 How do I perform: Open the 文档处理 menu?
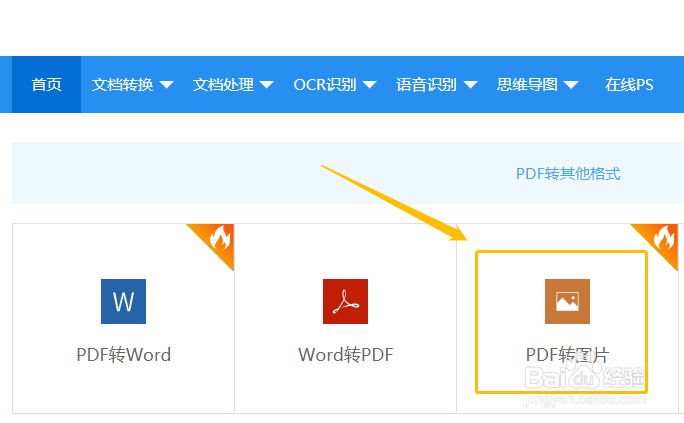click(x=223, y=85)
